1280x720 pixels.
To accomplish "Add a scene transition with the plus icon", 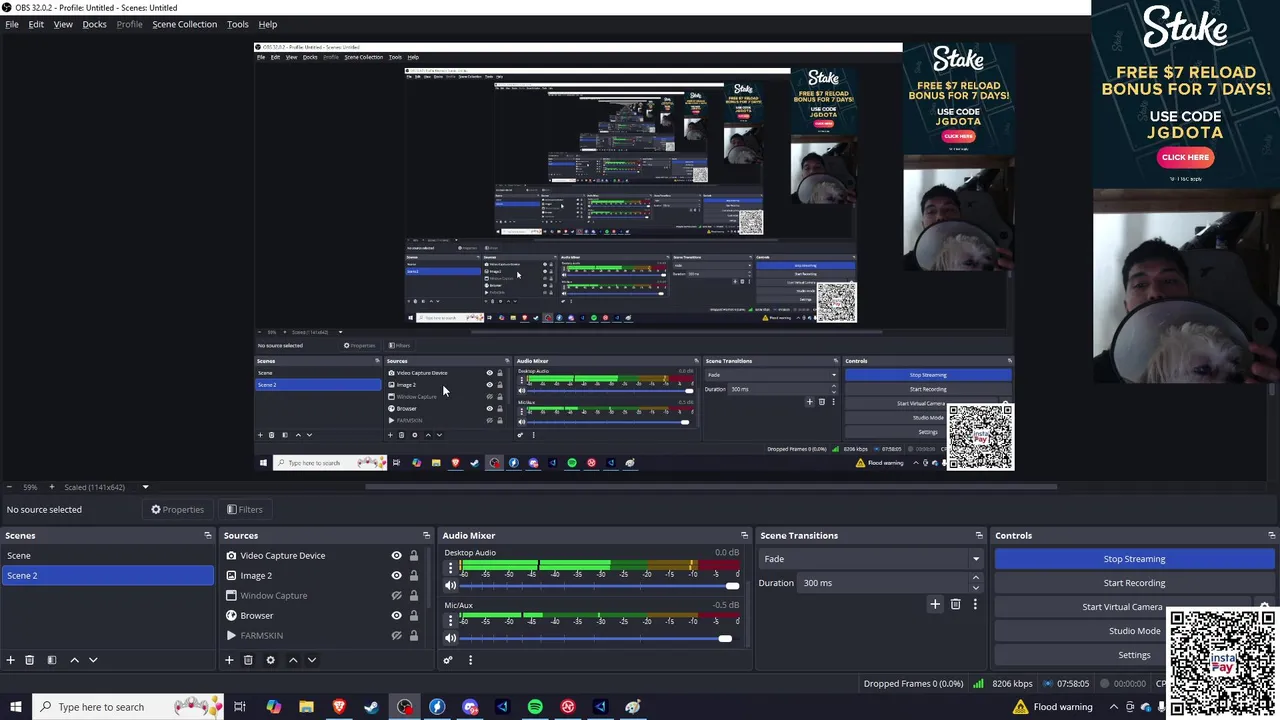I will pos(935,604).
